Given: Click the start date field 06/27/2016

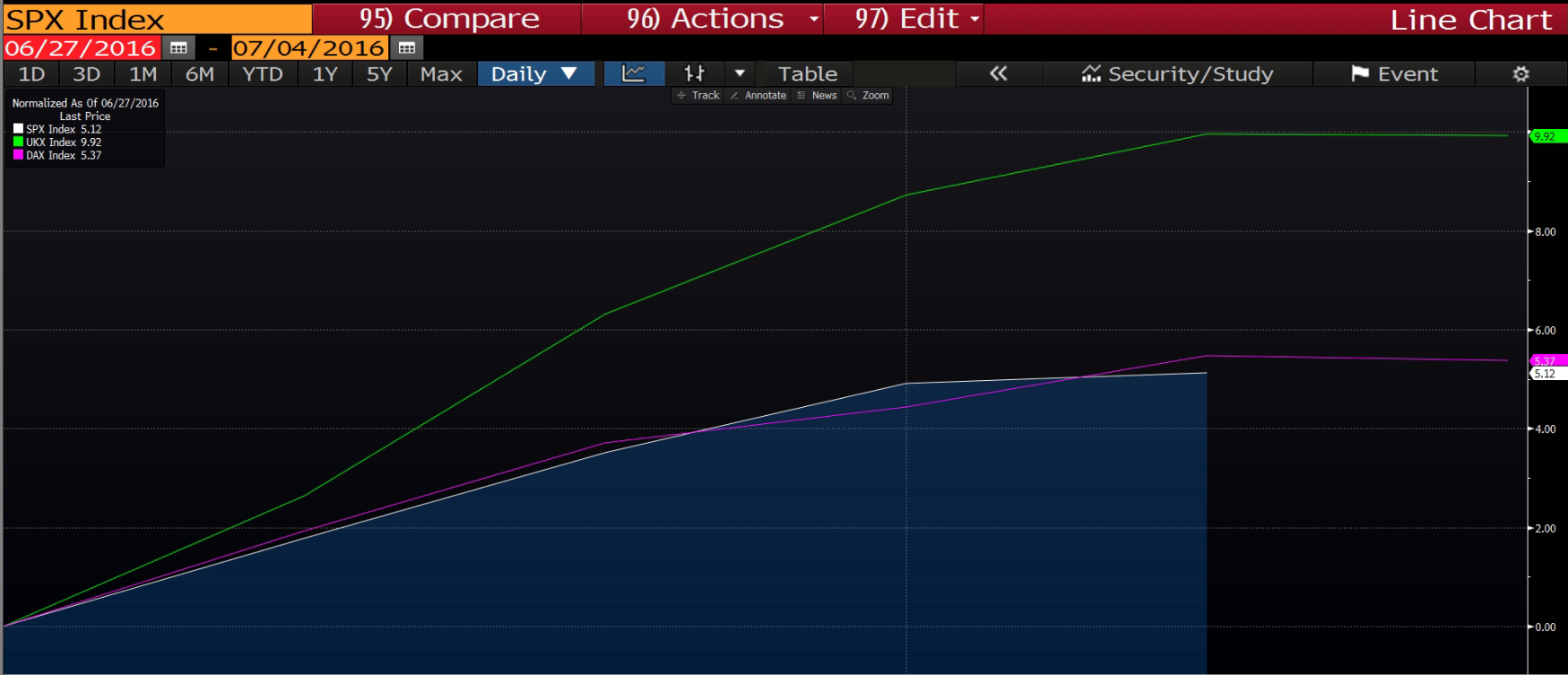Looking at the screenshot, I should pos(81,48).
